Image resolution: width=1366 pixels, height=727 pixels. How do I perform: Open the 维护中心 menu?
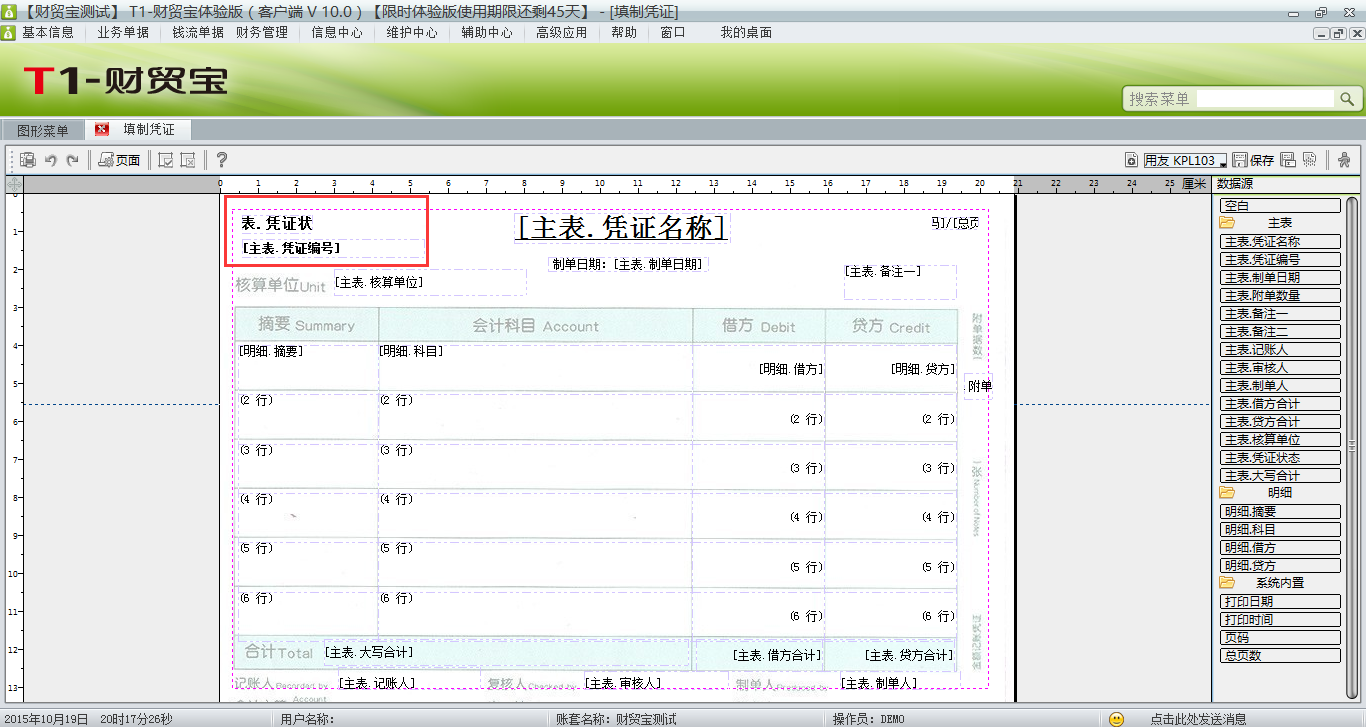tap(412, 32)
